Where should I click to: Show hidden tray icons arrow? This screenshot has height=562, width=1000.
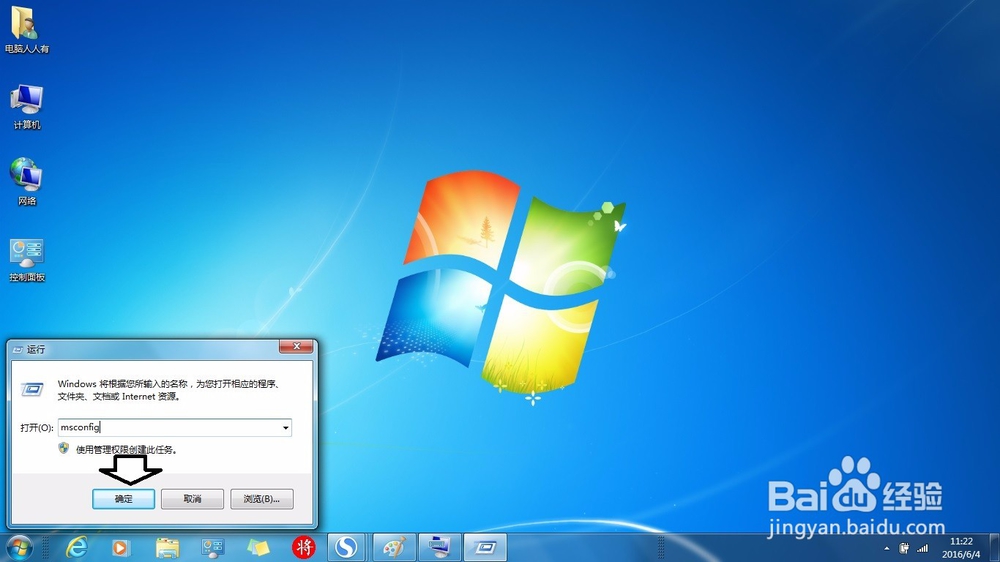coord(886,549)
